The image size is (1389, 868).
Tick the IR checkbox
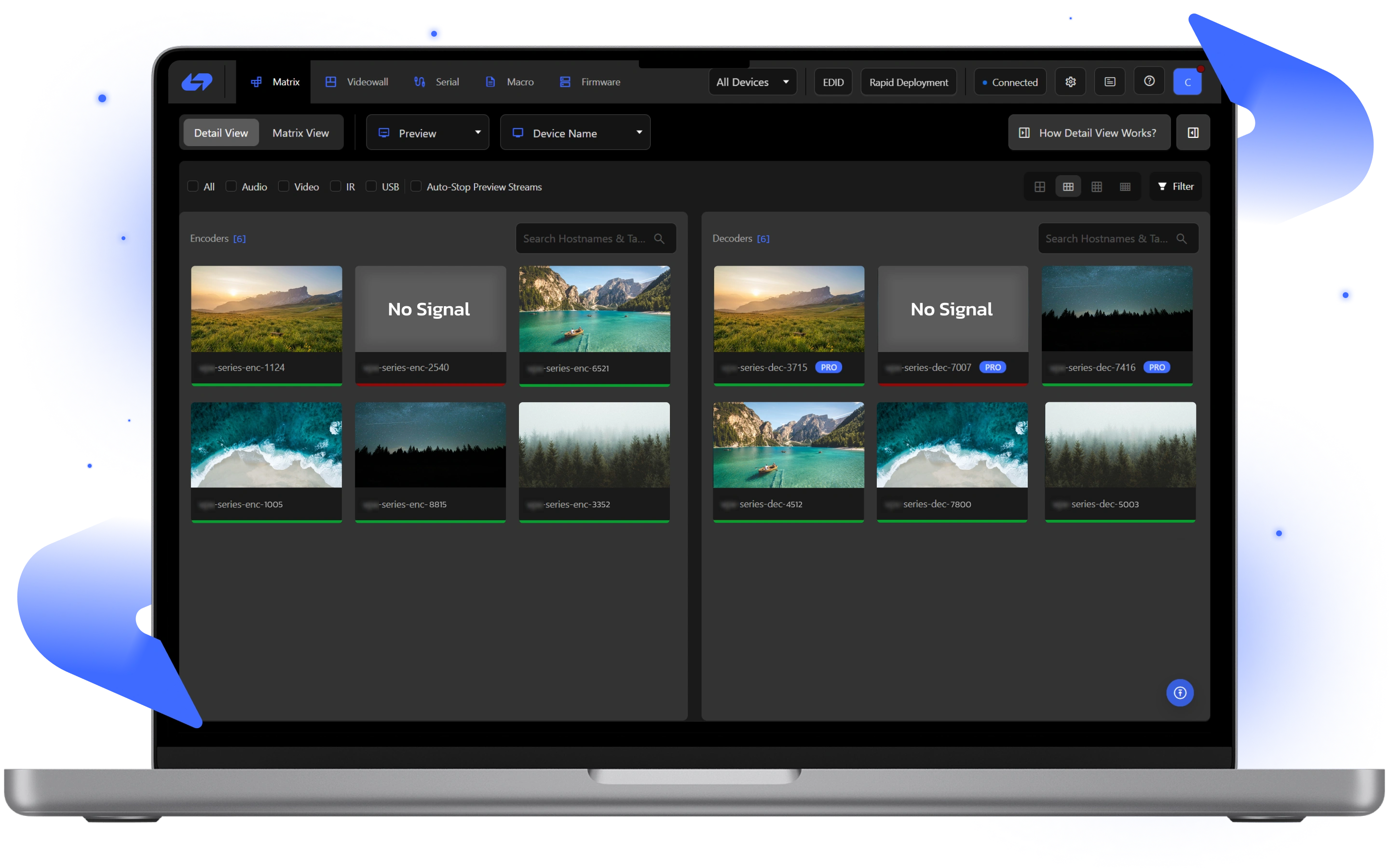(336, 187)
